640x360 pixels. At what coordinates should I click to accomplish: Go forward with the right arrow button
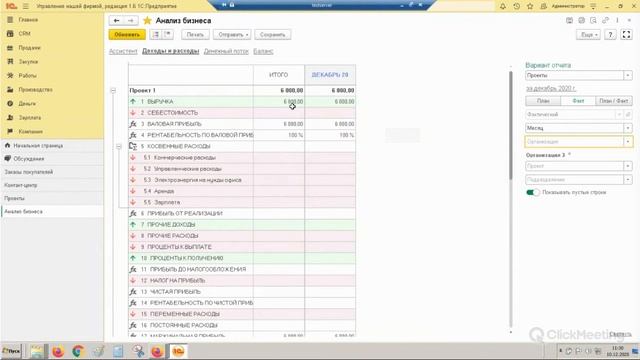point(131,20)
